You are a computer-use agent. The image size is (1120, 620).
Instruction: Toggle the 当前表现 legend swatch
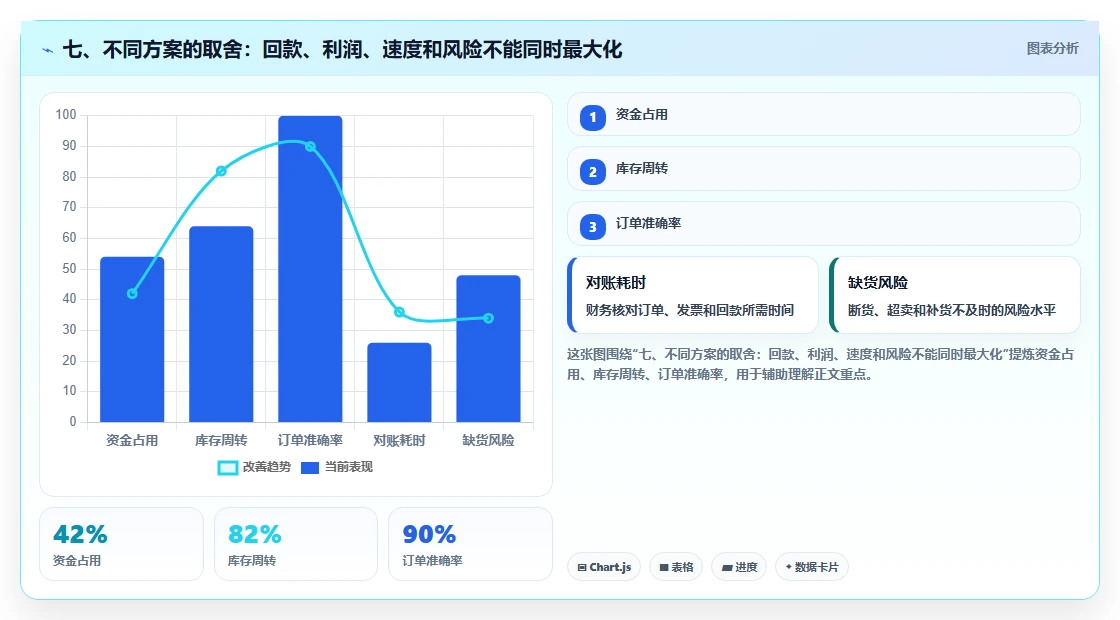click(310, 468)
